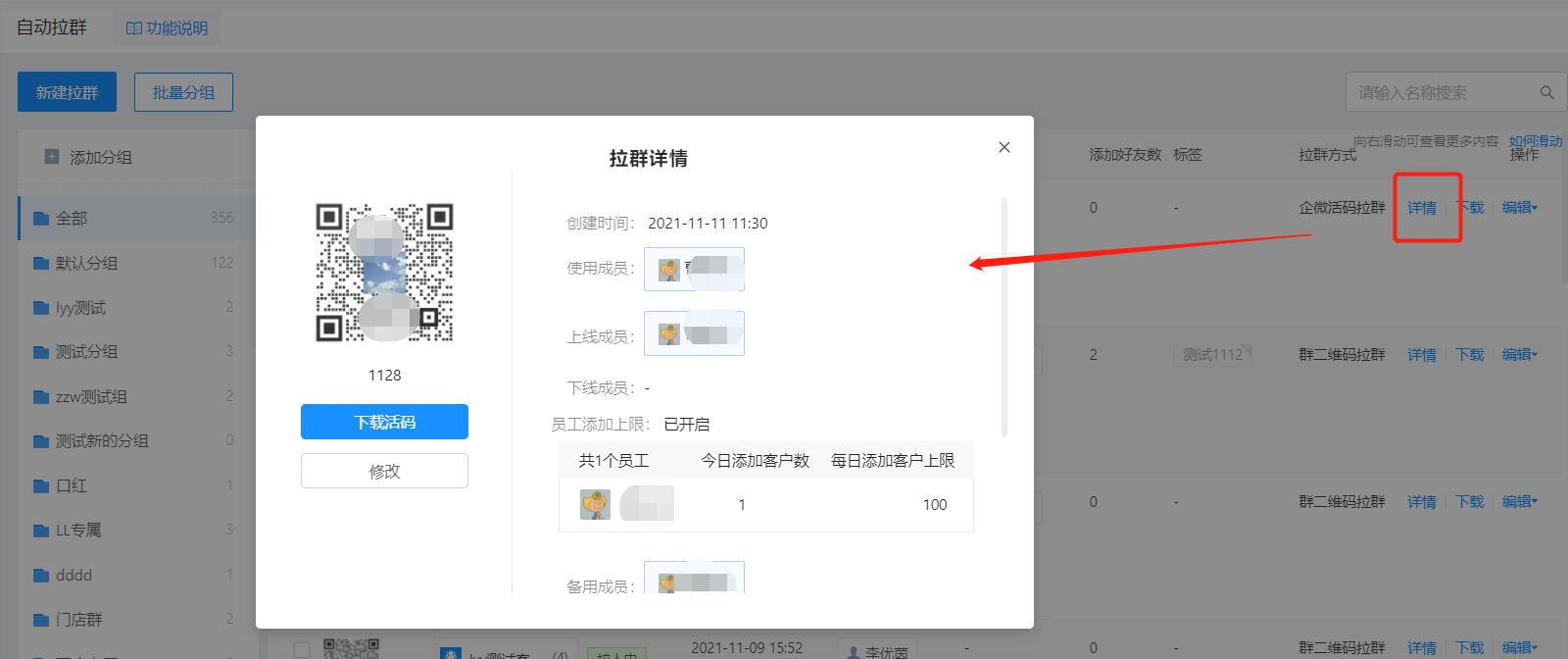Image resolution: width=1568 pixels, height=659 pixels.
Task: Click employee avatar in the limit table
Action: click(595, 504)
